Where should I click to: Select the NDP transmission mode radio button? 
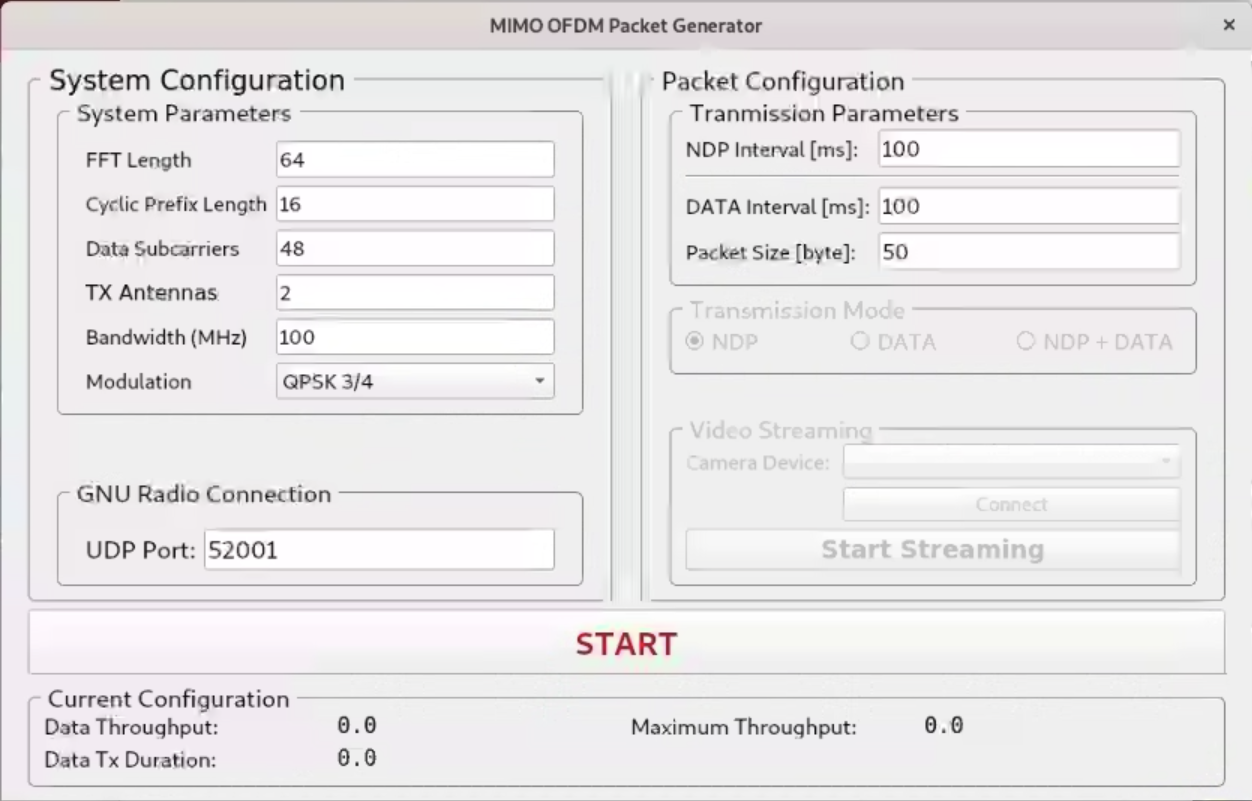(695, 342)
